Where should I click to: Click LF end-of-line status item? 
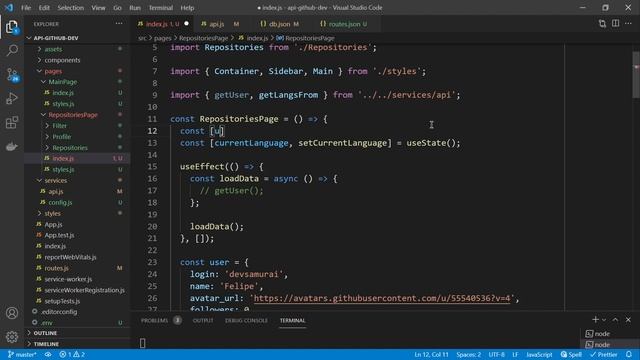515,354
